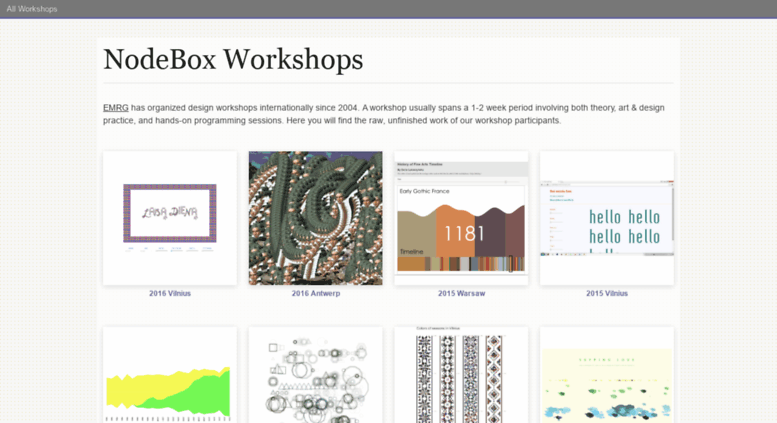This screenshot has height=423, width=777.
Task: Click the yellow and green area chart thumbnail
Action: [x=170, y=374]
